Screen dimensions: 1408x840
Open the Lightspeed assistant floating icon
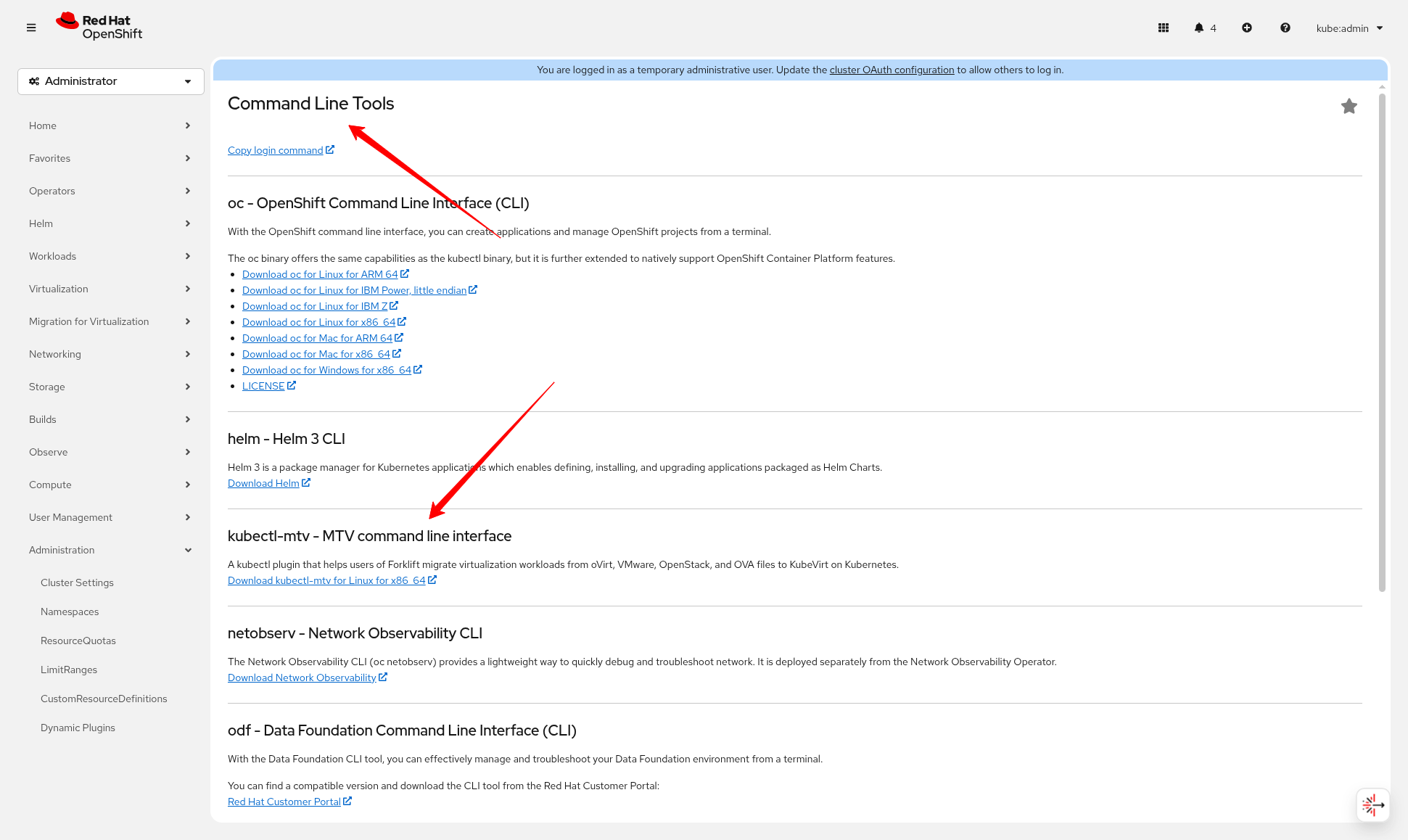[x=1372, y=804]
